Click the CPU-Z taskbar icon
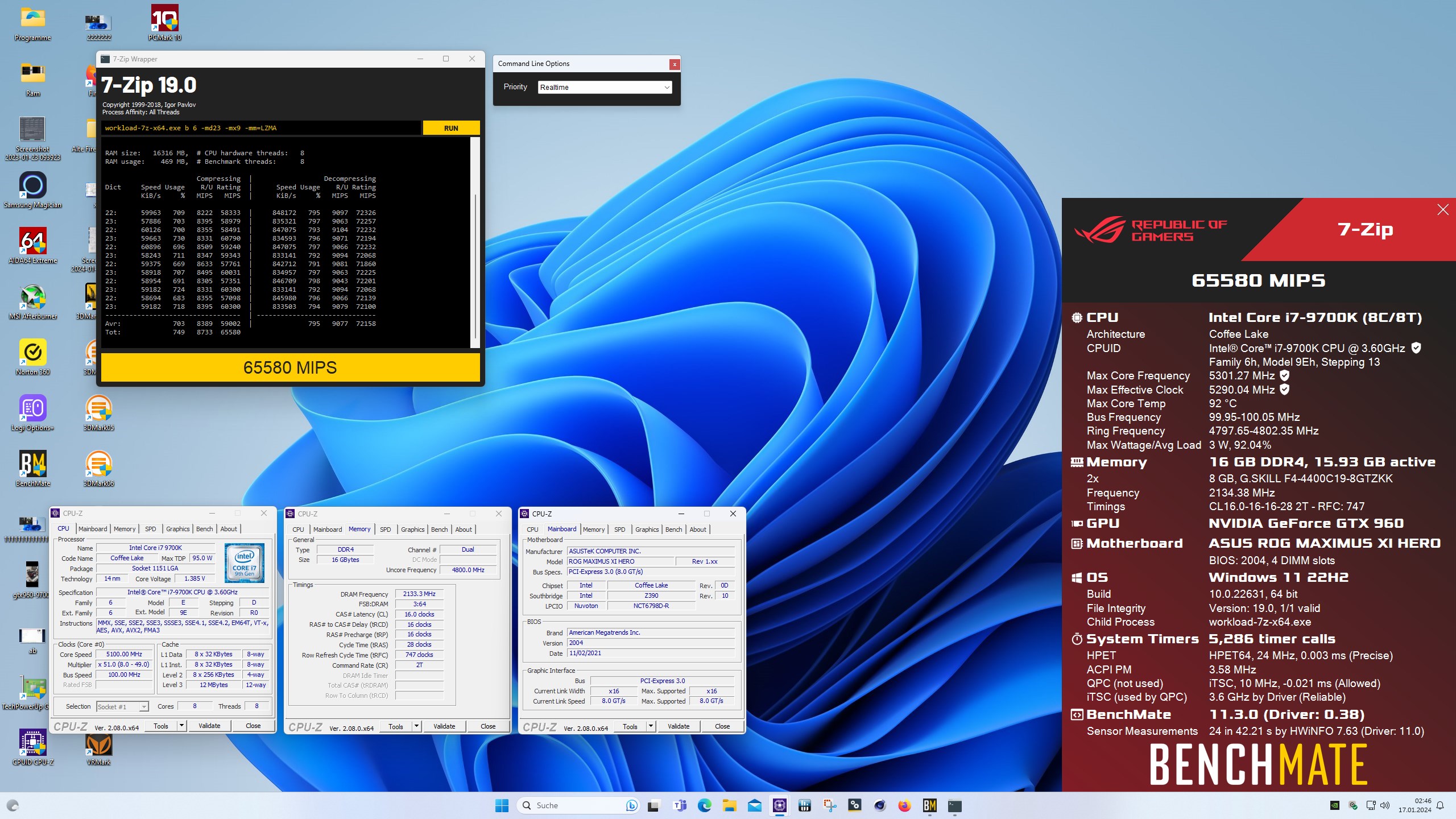Image resolution: width=1456 pixels, height=819 pixels. click(780, 805)
